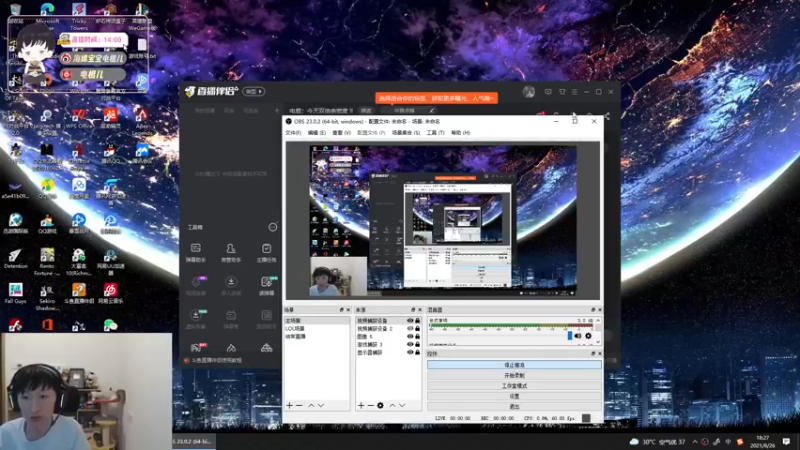Click 停止推流 to stop streaming

tap(514, 365)
